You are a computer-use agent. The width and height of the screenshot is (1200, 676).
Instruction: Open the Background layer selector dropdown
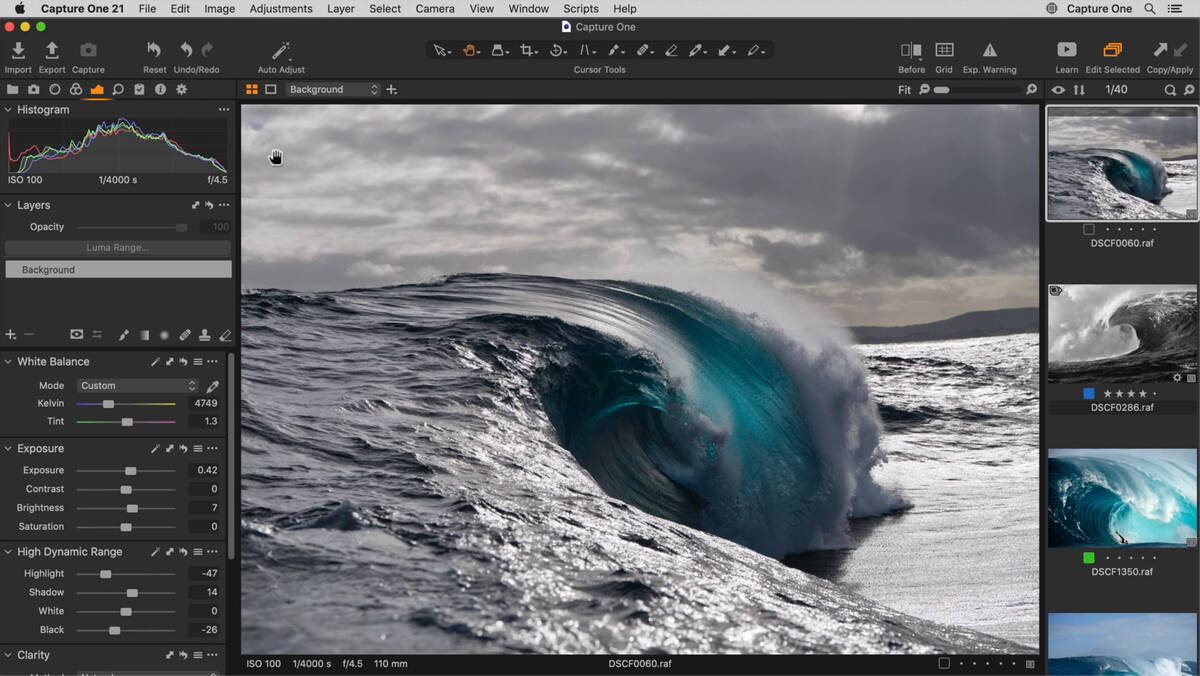333,90
